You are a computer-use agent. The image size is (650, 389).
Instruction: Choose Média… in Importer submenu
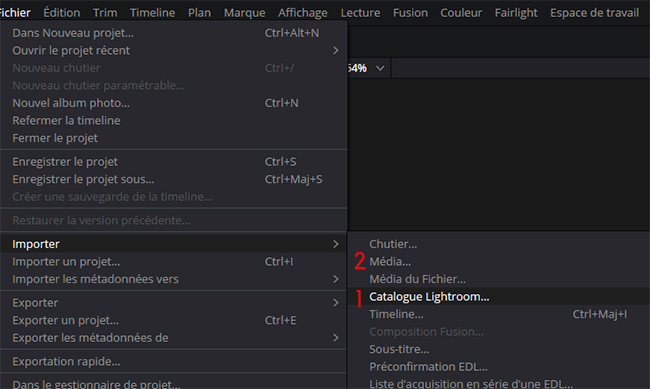(x=499, y=261)
